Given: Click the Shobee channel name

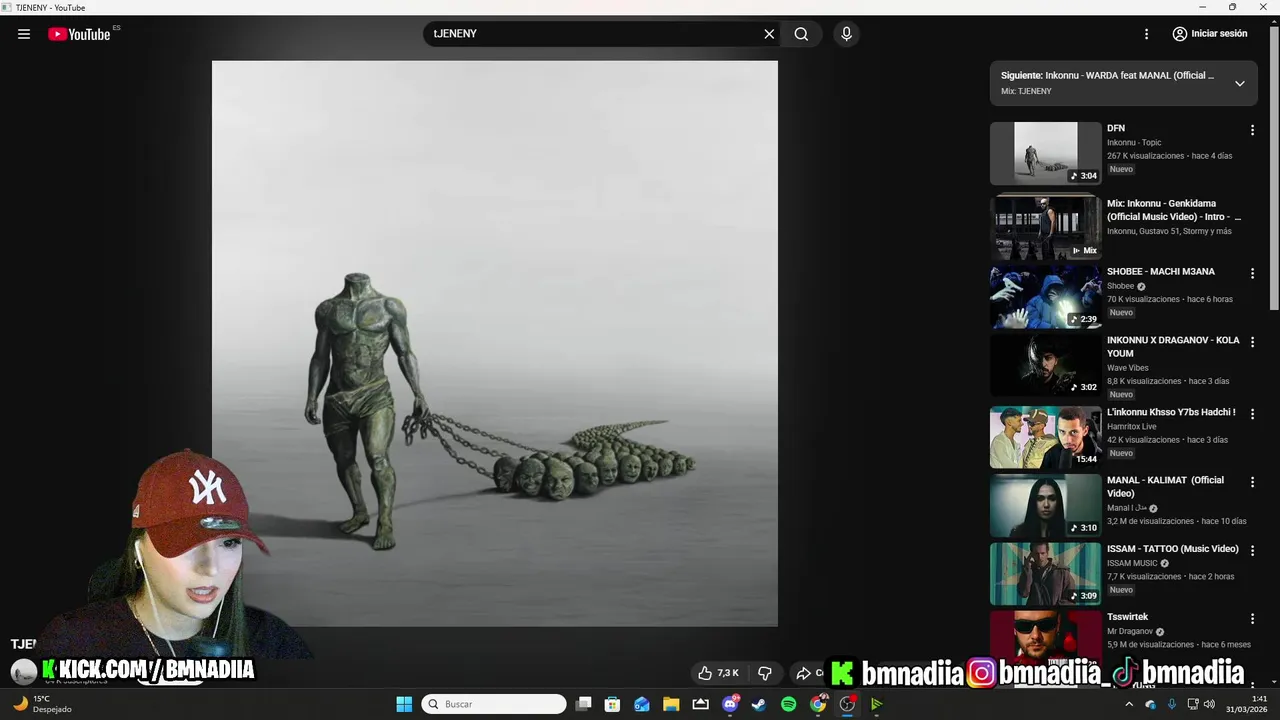Looking at the screenshot, I should click(1120, 286).
